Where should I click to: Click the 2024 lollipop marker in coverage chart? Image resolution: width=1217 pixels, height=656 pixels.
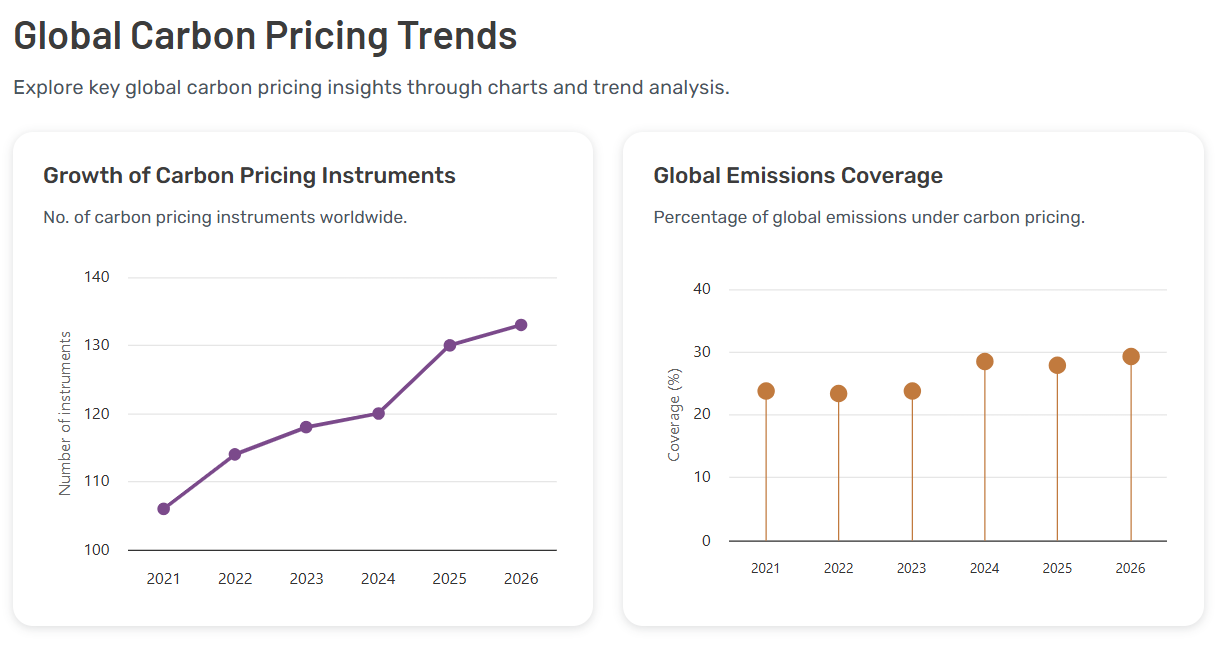(985, 362)
